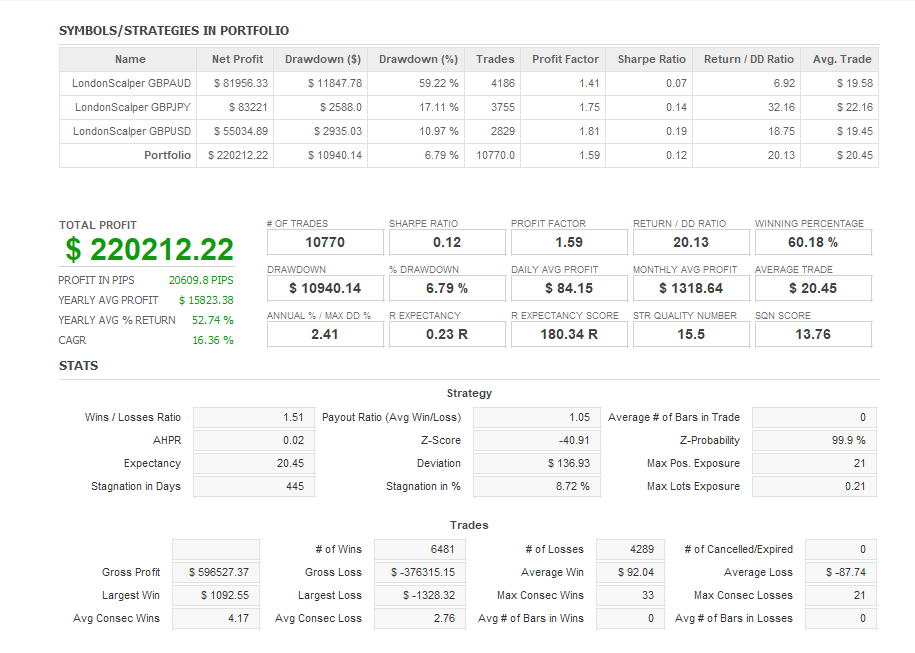Select the LondonScalper GBPUSD row name
The width and height of the screenshot is (915, 653).
tap(131, 132)
